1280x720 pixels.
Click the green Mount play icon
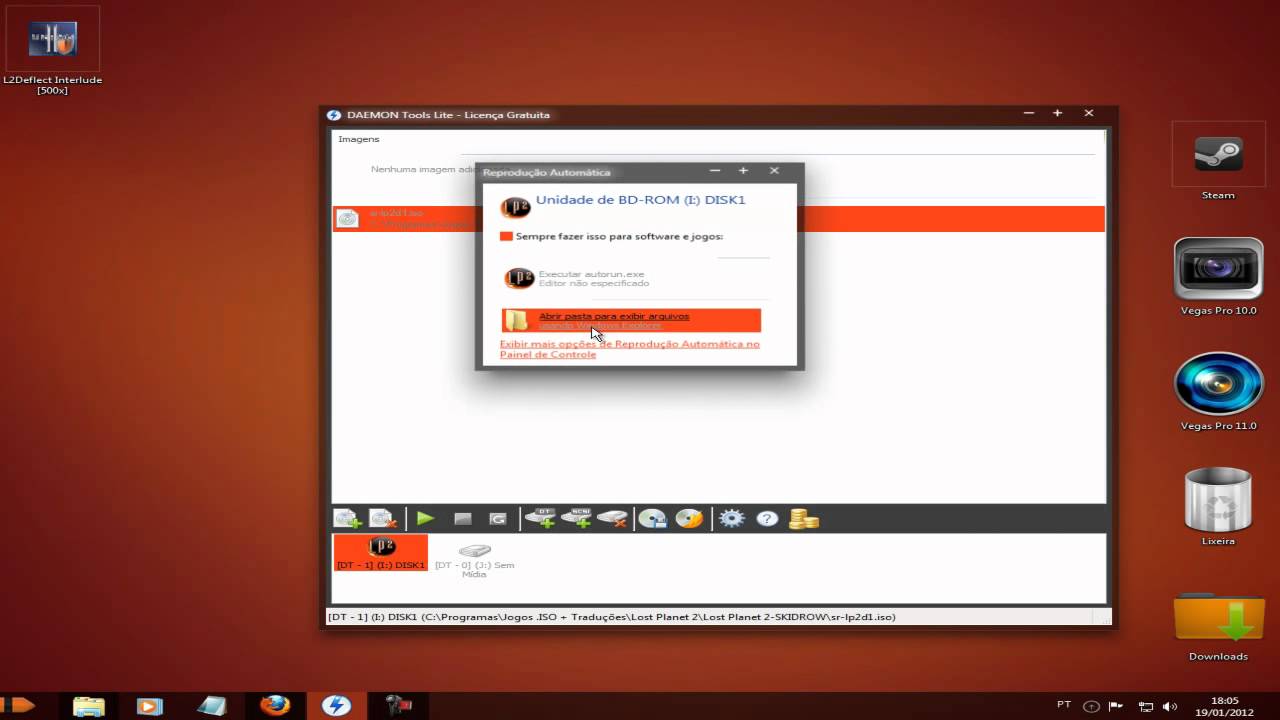pyautogui.click(x=426, y=519)
